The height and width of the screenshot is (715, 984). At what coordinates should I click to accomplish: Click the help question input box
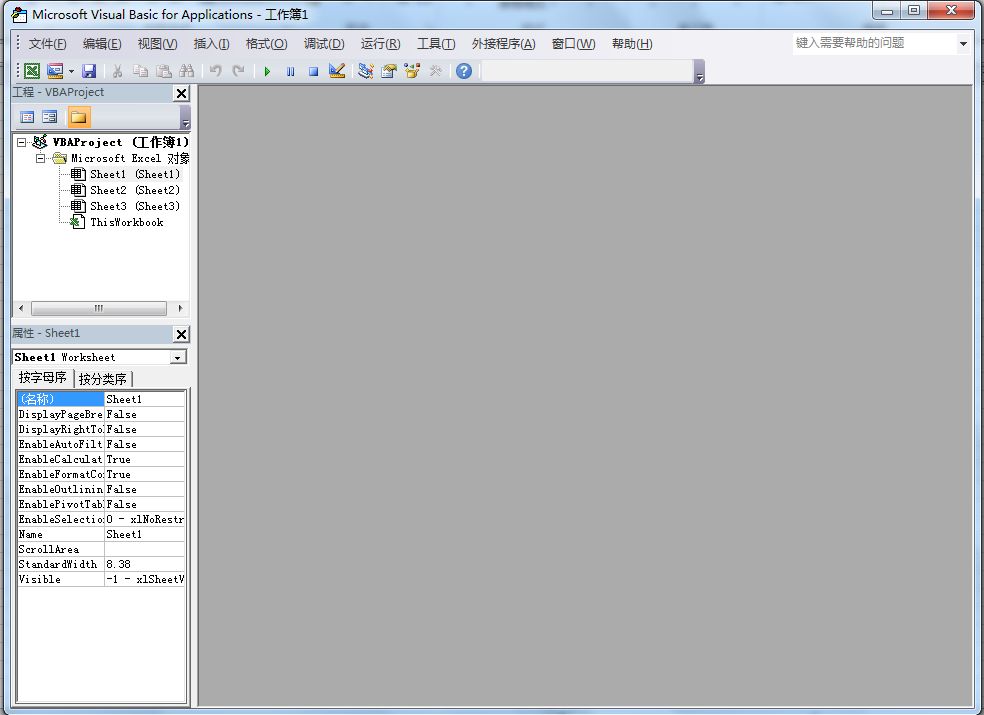874,43
